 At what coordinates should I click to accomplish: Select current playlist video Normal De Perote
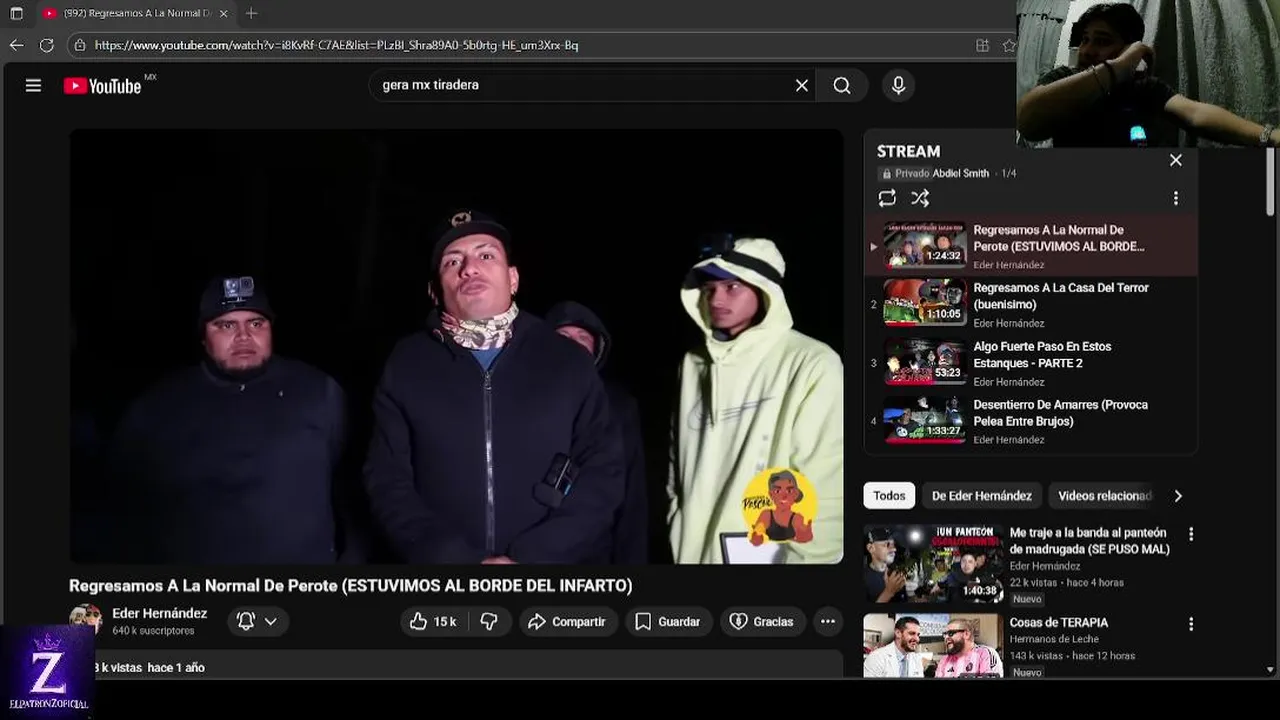click(1030, 245)
